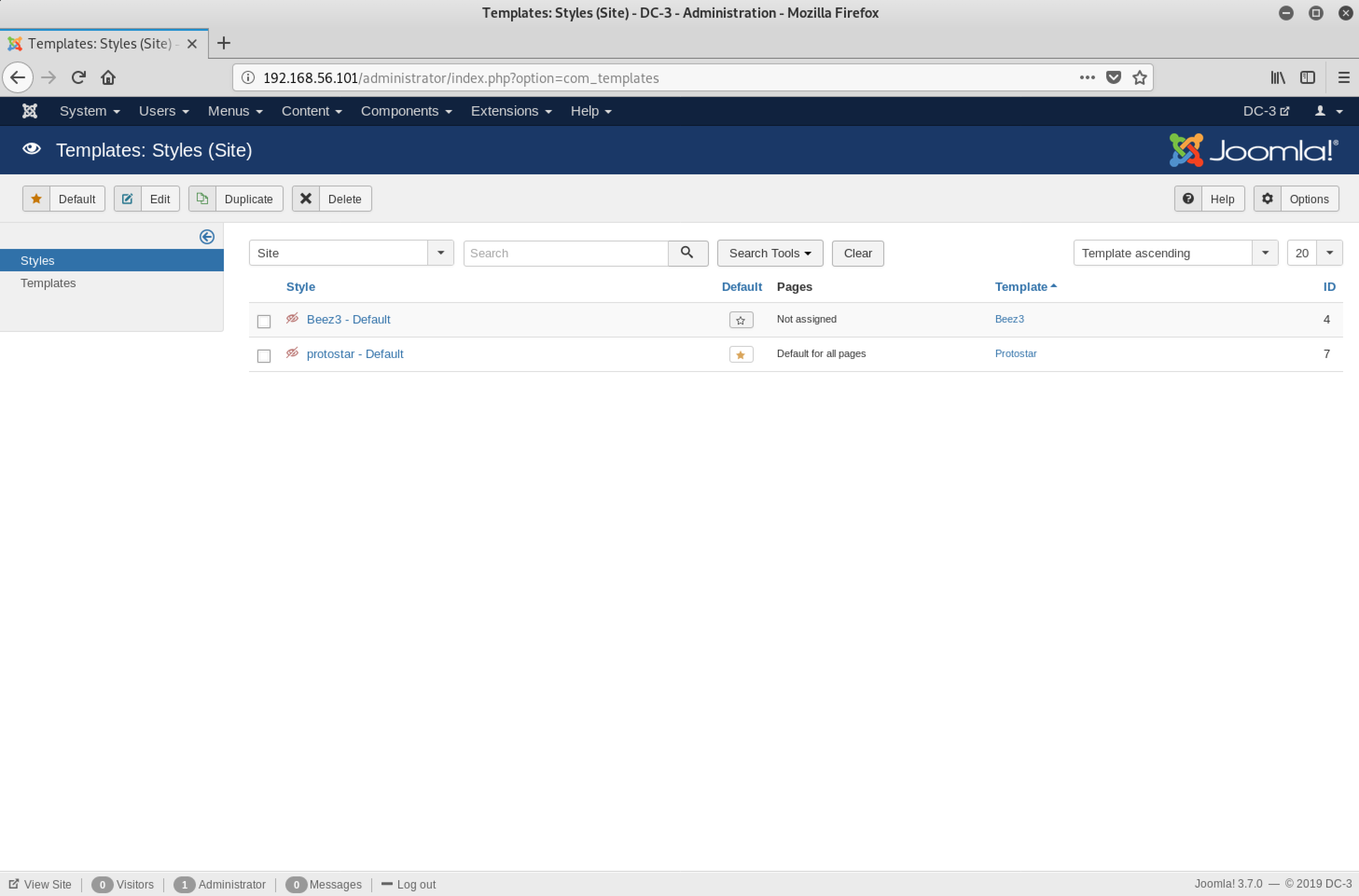
Task: Click the View Site footer link
Action: (40, 884)
